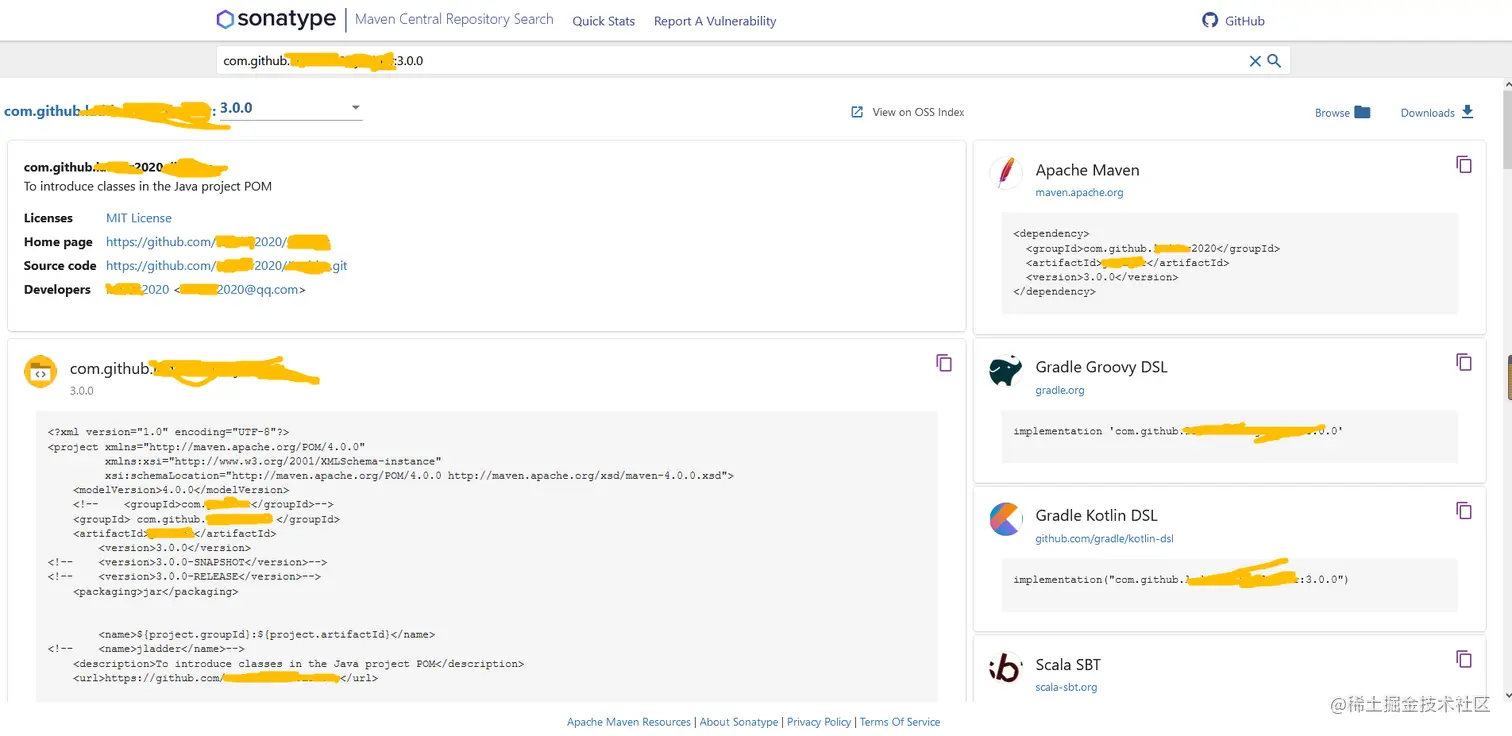Image resolution: width=1512 pixels, height=736 pixels.
Task: Click the Apache Maven feather logo
Action: coord(1006,173)
